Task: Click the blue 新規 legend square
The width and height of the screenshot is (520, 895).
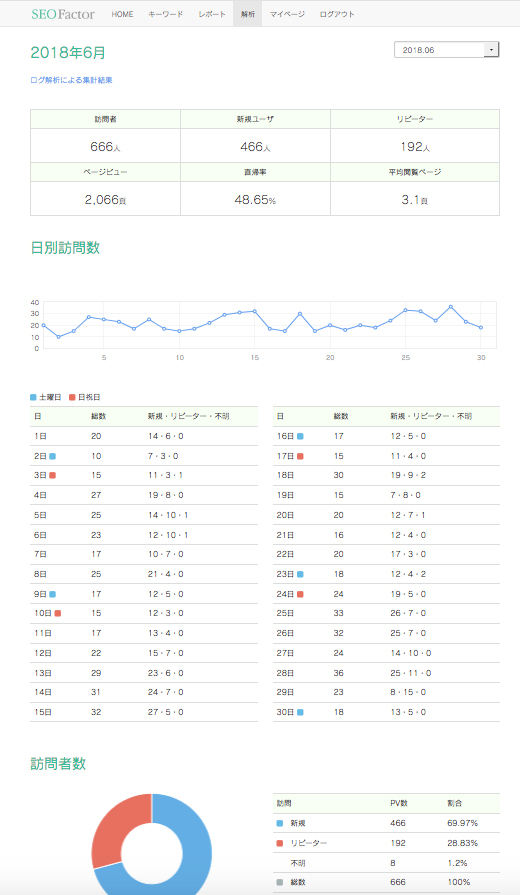Action: 280,823
